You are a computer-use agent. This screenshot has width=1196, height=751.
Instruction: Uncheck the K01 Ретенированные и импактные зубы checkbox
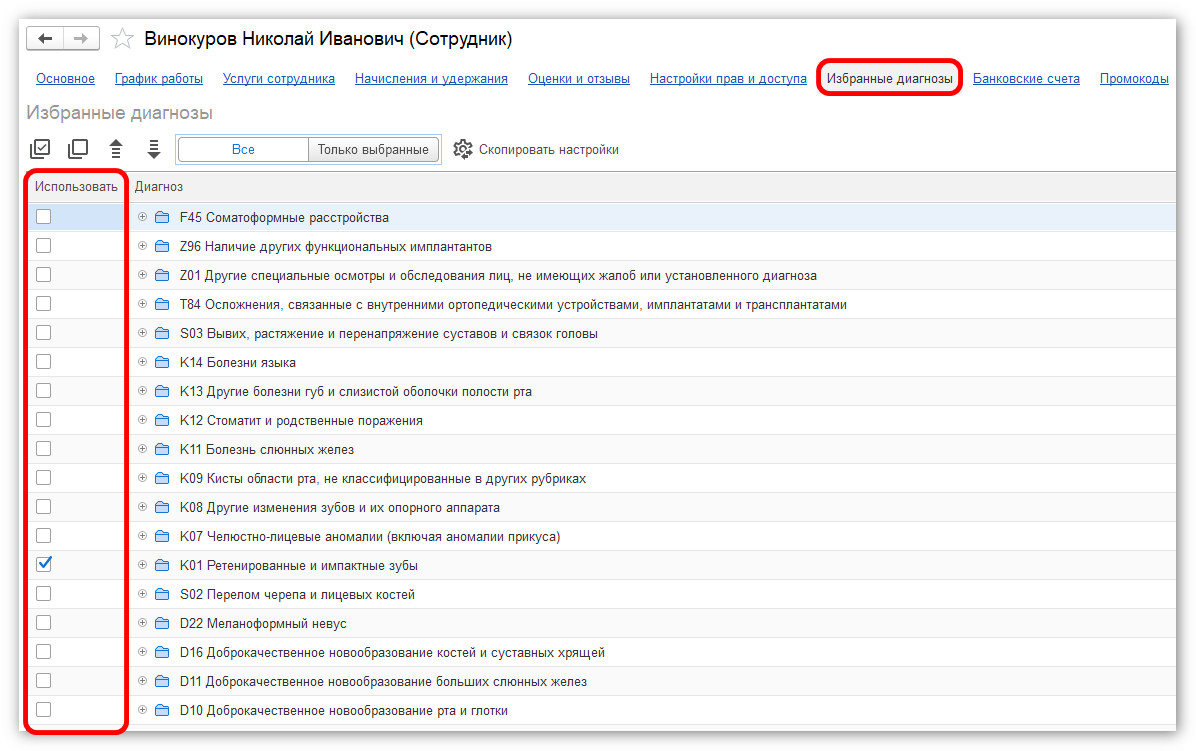pos(44,564)
